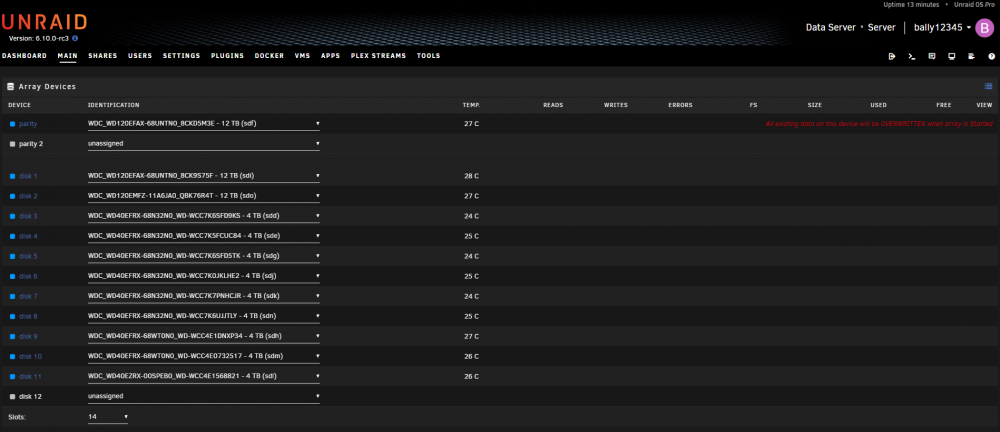Open the Settings tab

click(181, 56)
